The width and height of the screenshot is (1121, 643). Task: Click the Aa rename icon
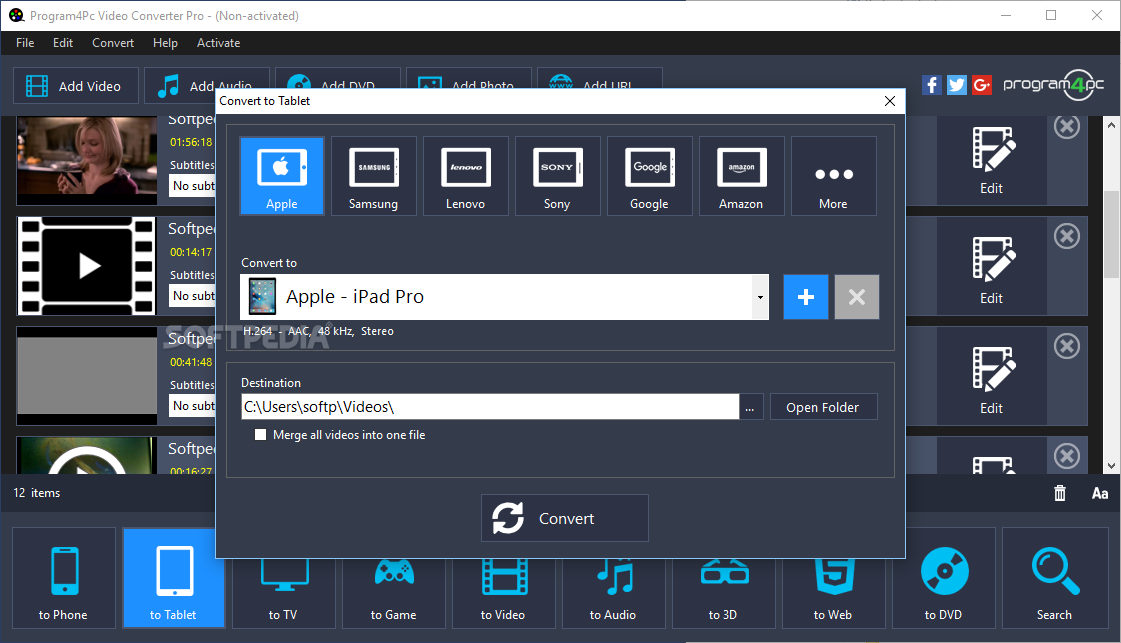click(1100, 493)
